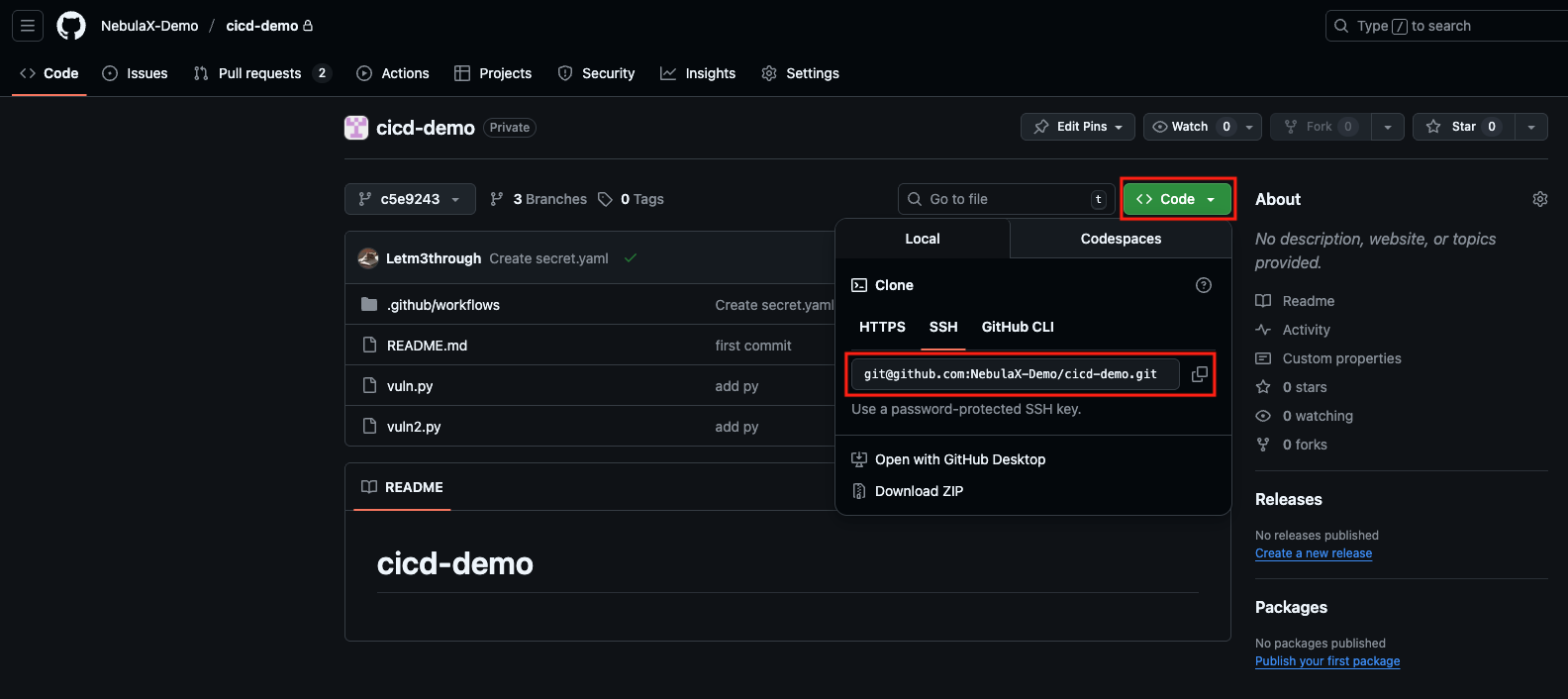The height and width of the screenshot is (699, 1568).
Task: Open the Watch notifications dropdown
Action: [1202, 127]
